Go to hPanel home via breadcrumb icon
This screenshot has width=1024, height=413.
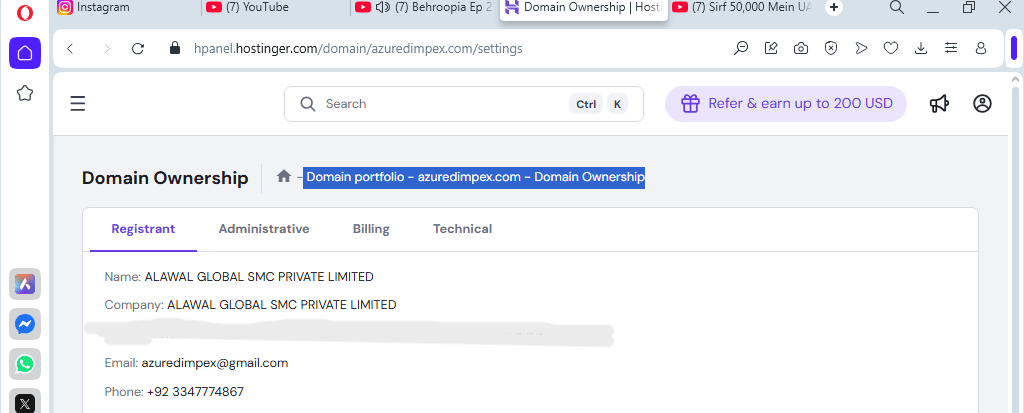(283, 176)
